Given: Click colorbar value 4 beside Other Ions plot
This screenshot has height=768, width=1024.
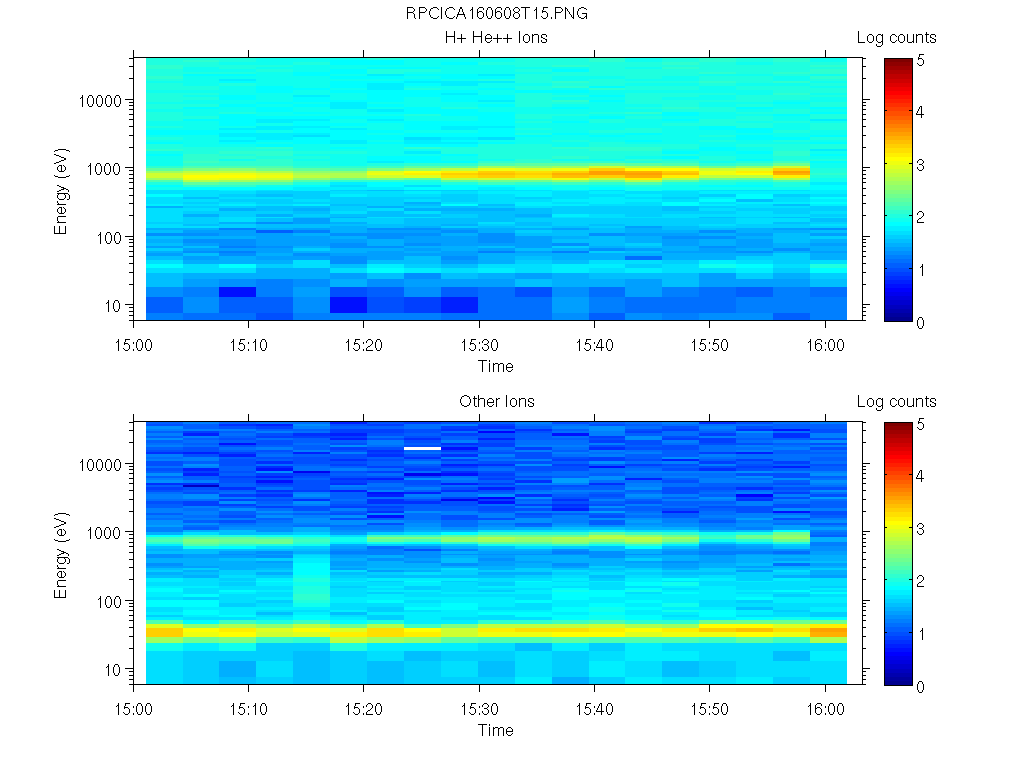Looking at the screenshot, I should (x=920, y=475).
